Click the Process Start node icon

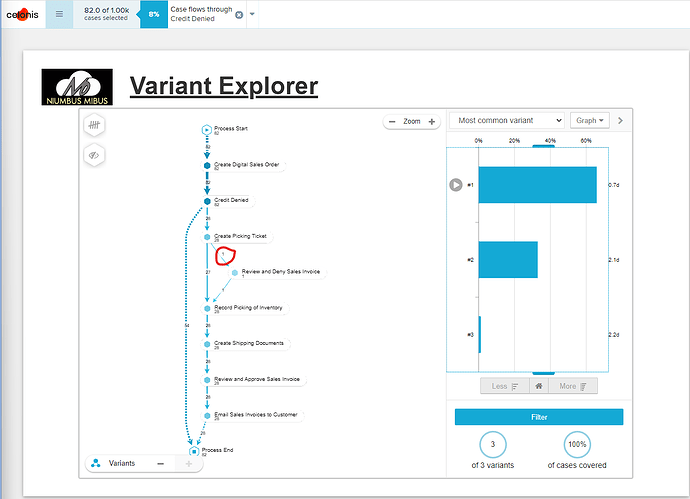[x=207, y=129]
